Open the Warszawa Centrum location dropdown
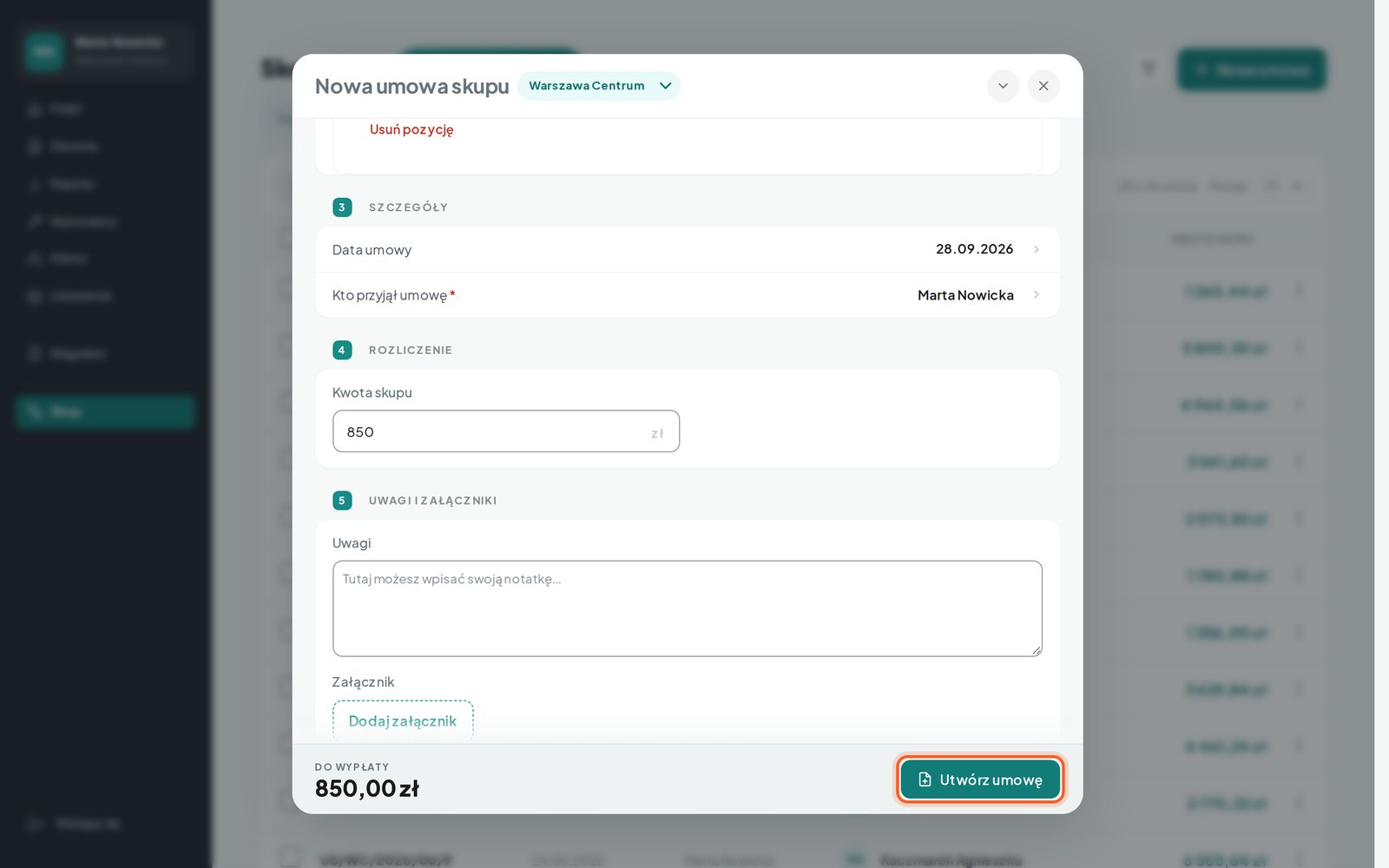The height and width of the screenshot is (868, 1389). tap(599, 86)
